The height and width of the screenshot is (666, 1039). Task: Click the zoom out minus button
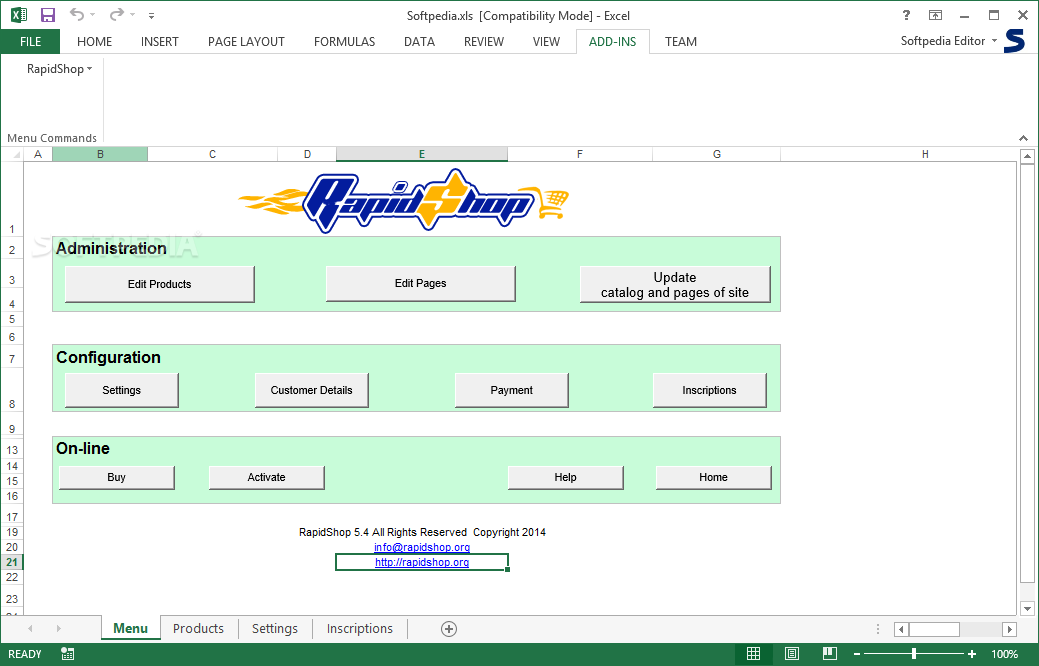pyautogui.click(x=856, y=654)
